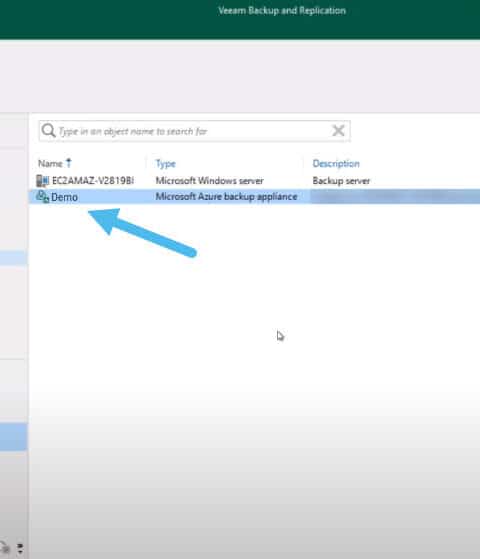The height and width of the screenshot is (559, 480).
Task: Sort by the Type column header
Action: 166,164
